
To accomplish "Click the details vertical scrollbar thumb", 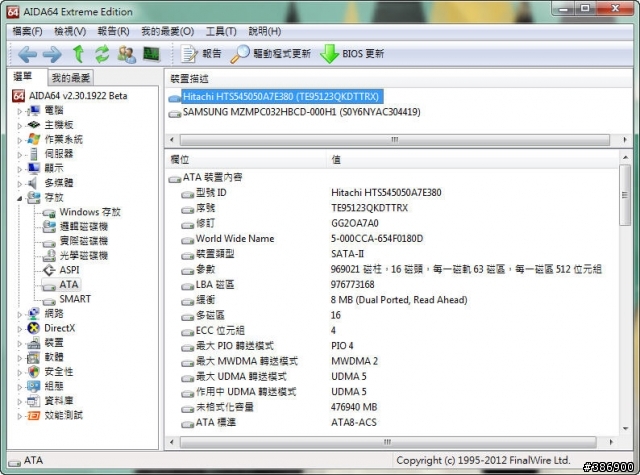I will 625,195.
